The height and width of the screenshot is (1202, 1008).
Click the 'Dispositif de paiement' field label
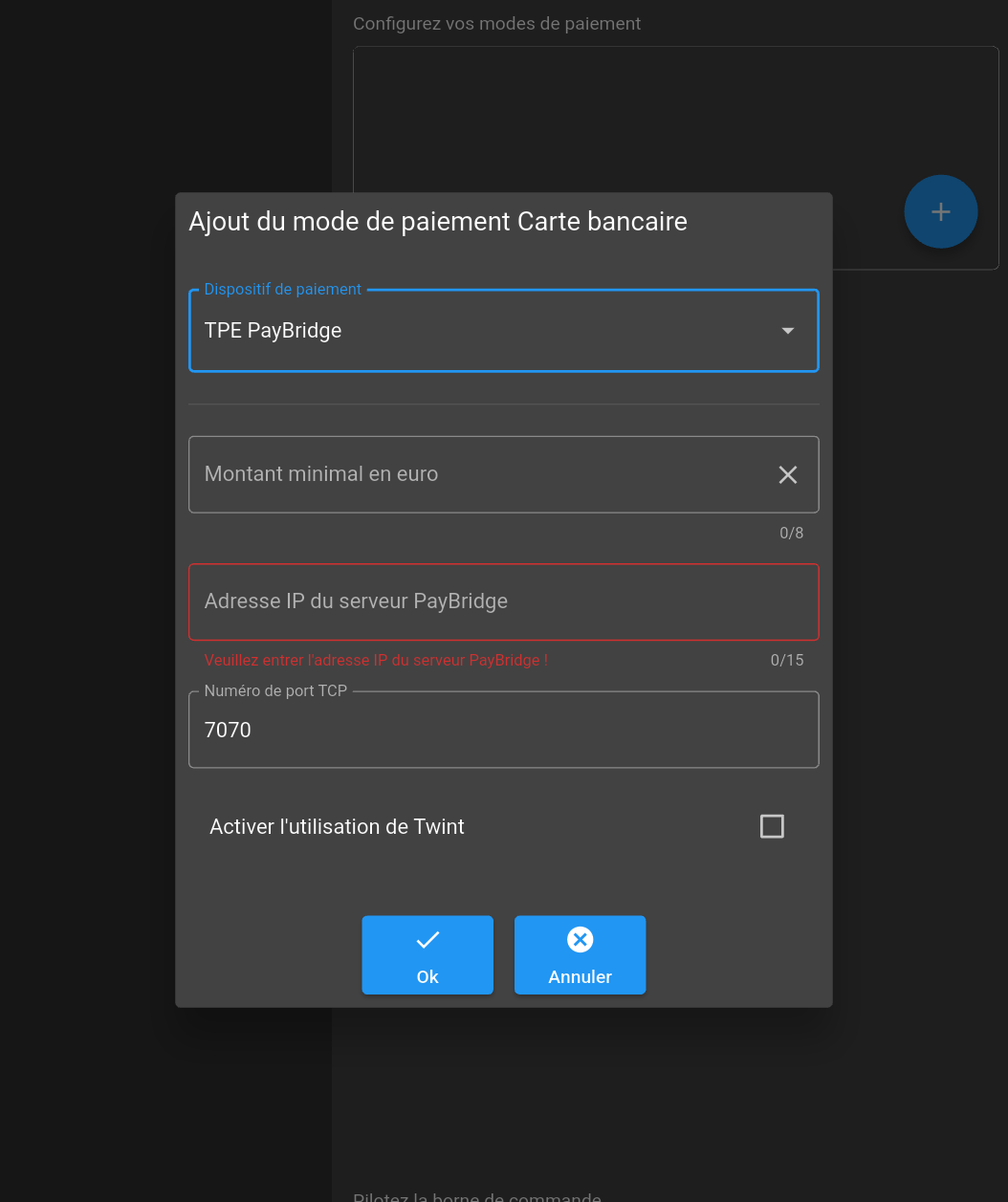(x=283, y=290)
